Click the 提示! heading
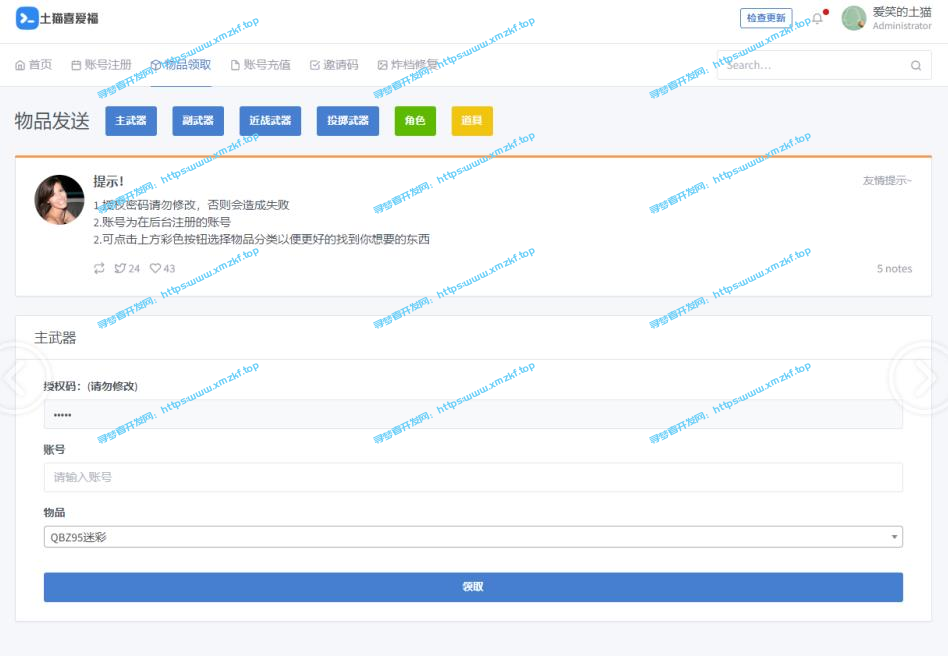The height and width of the screenshot is (656, 948). point(109,181)
